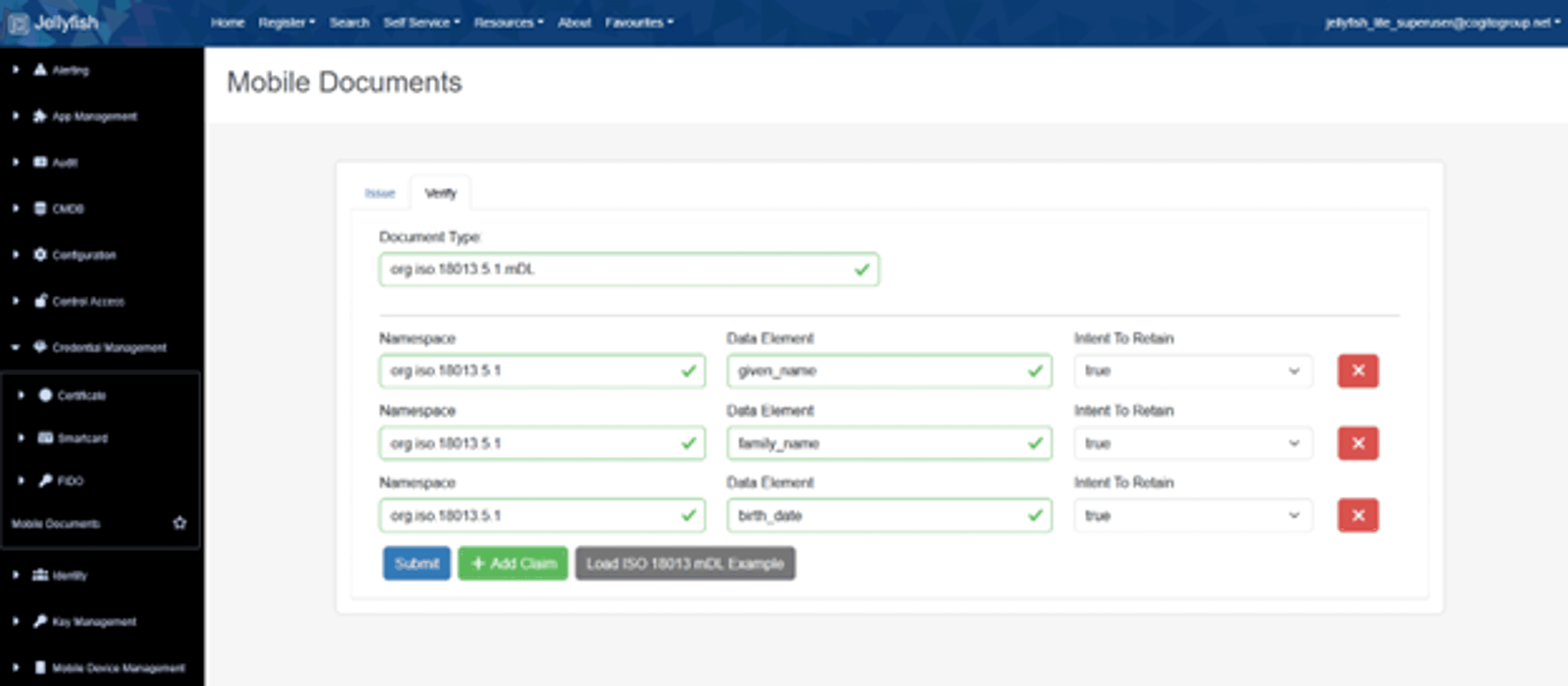This screenshot has height=686, width=1568.
Task: Click the green Add Claim button
Action: point(512,563)
